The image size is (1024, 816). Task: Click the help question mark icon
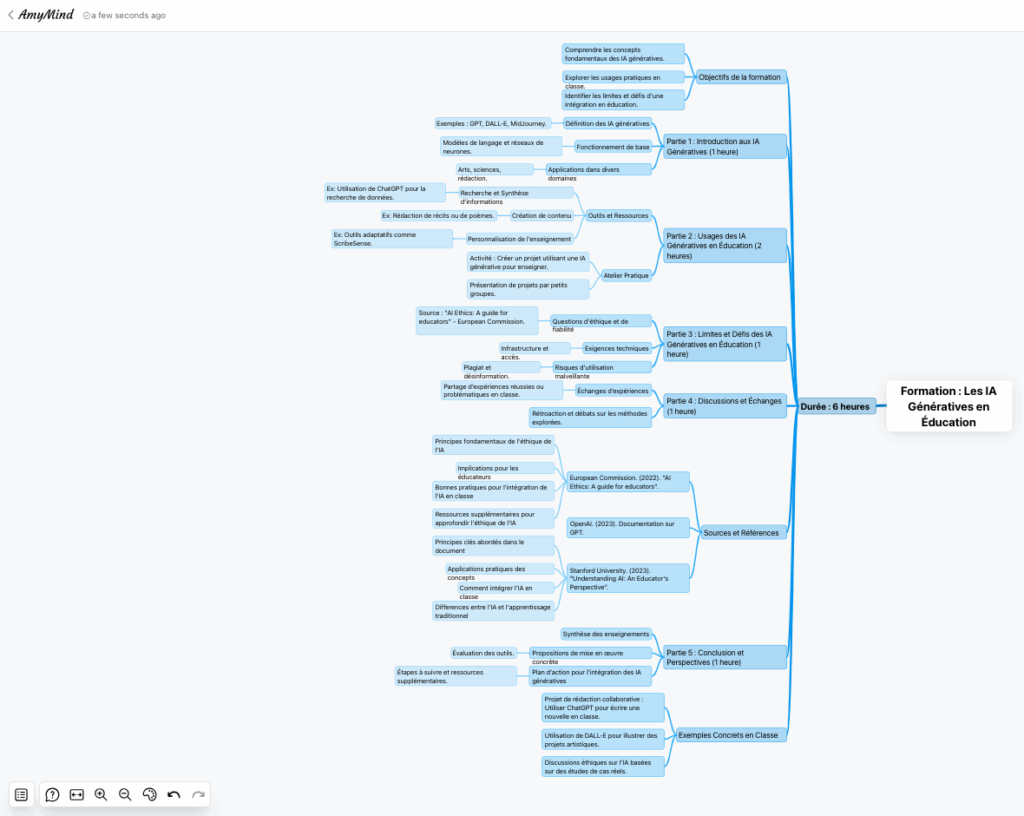click(x=53, y=794)
